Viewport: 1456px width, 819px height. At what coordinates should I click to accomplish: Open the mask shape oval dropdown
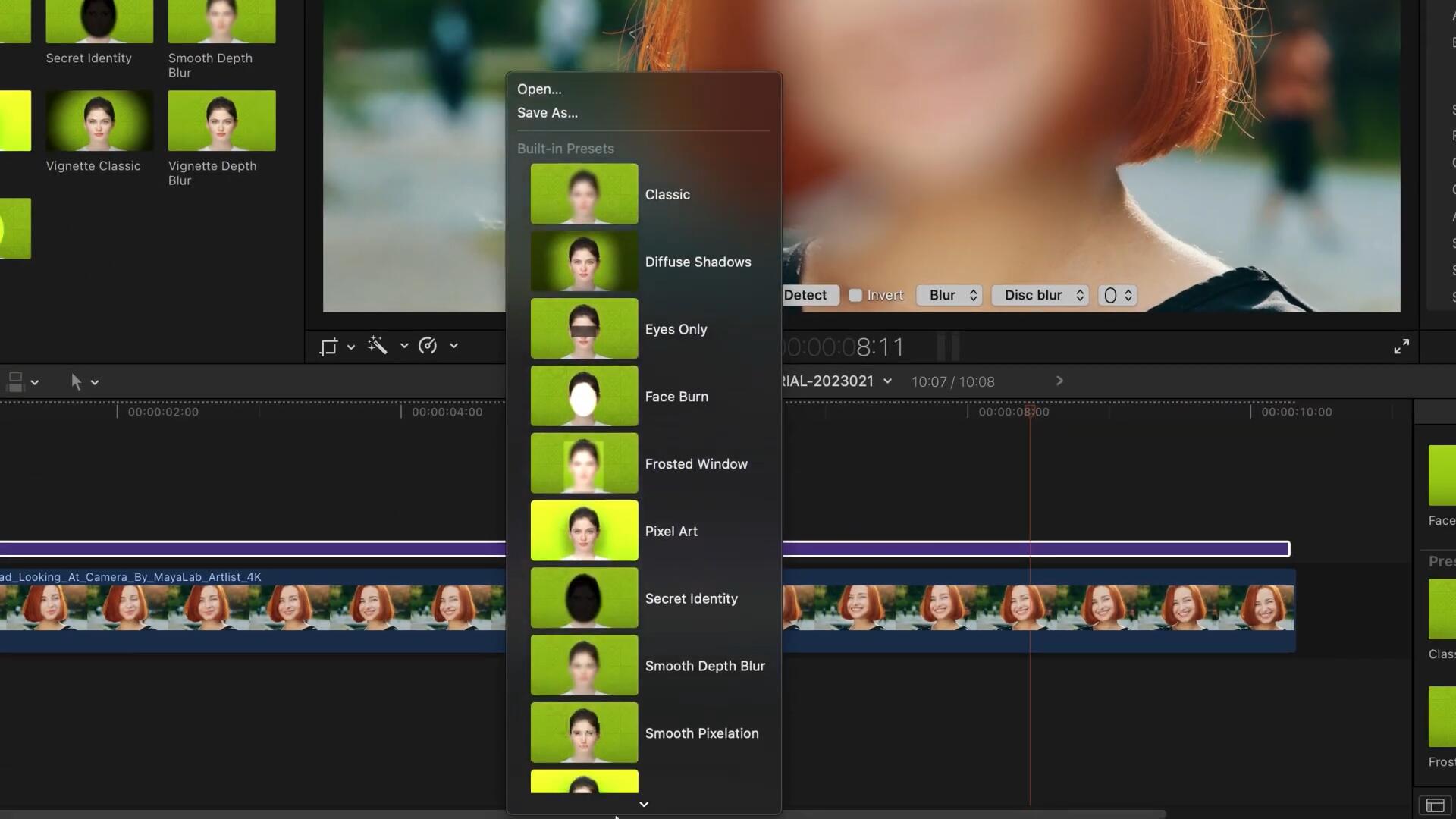click(x=1118, y=295)
